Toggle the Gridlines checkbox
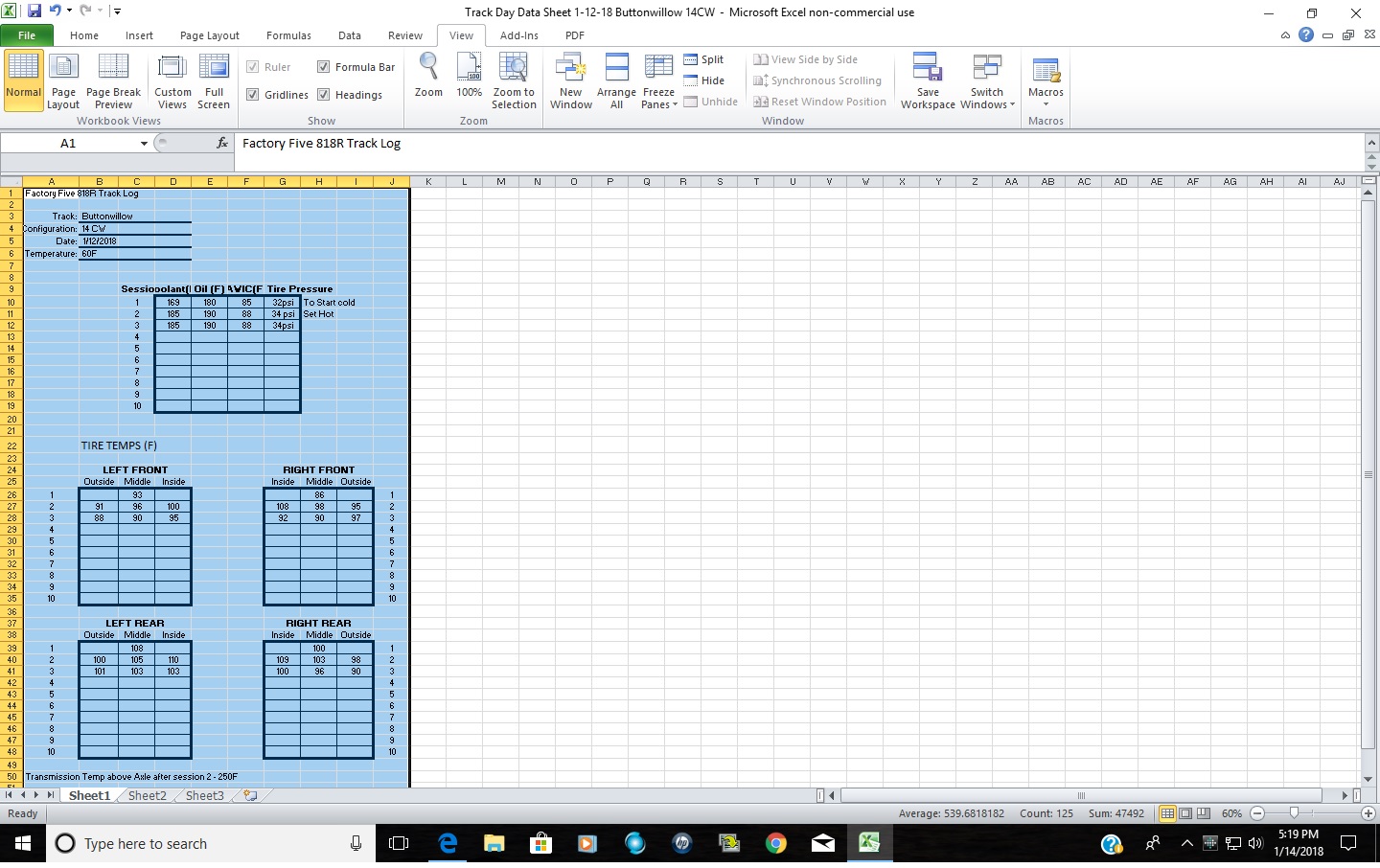The width and height of the screenshot is (1380, 868). pos(253,95)
